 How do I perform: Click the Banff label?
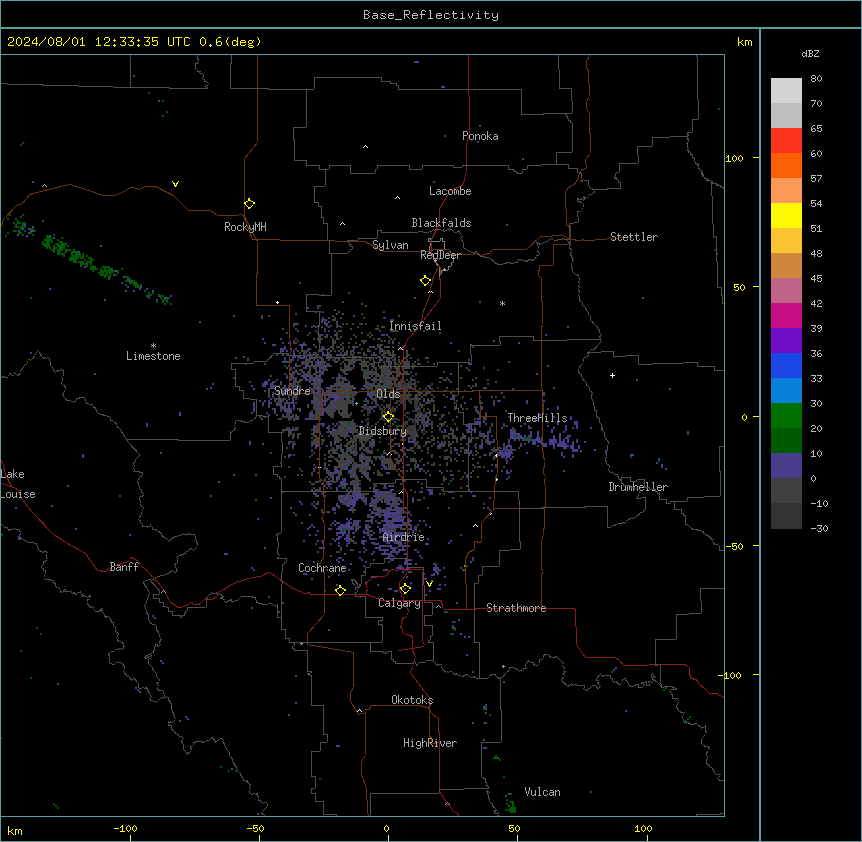pos(124,567)
